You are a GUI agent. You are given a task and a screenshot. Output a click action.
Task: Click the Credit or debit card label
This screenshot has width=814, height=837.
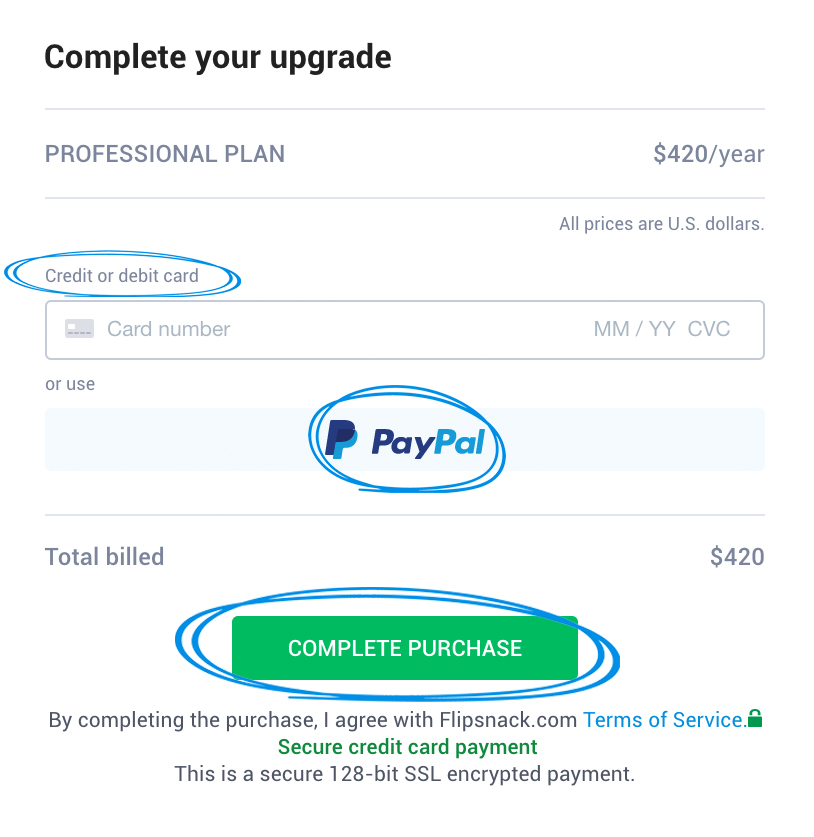point(122,275)
